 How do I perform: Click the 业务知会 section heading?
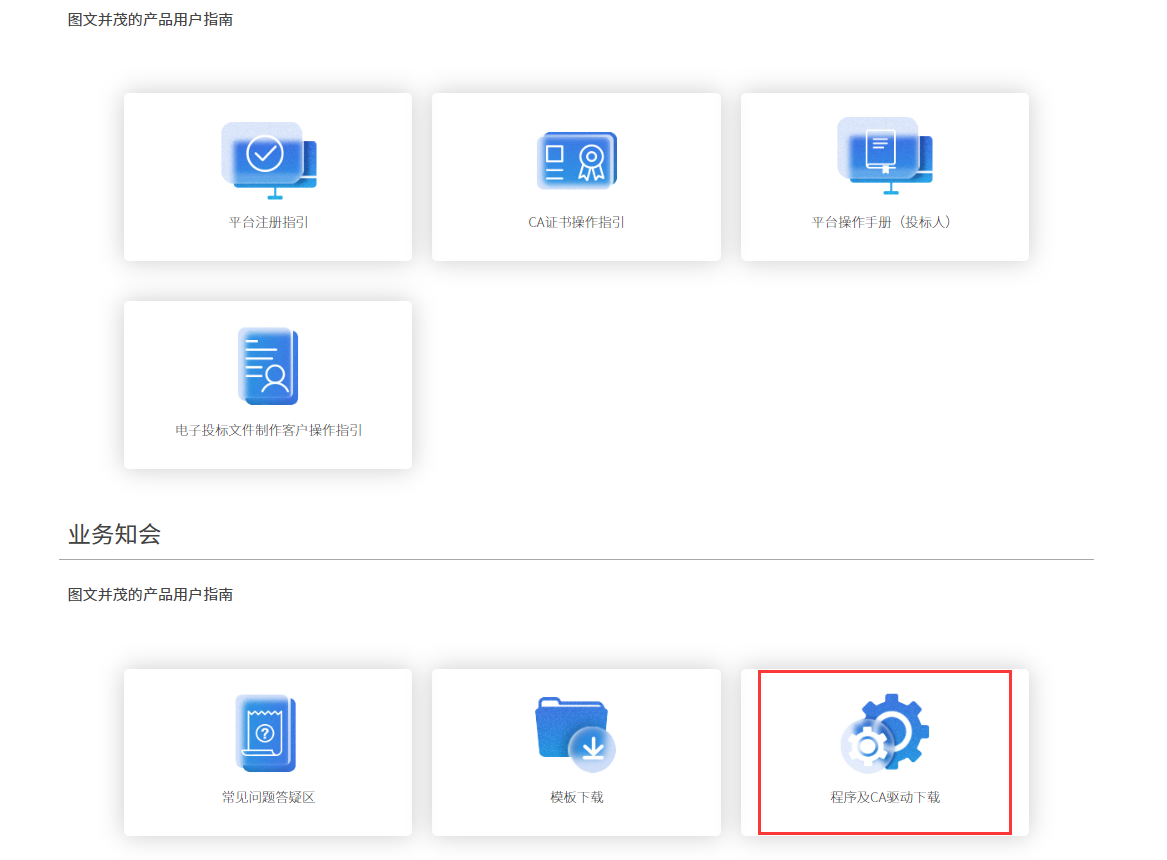pos(114,534)
